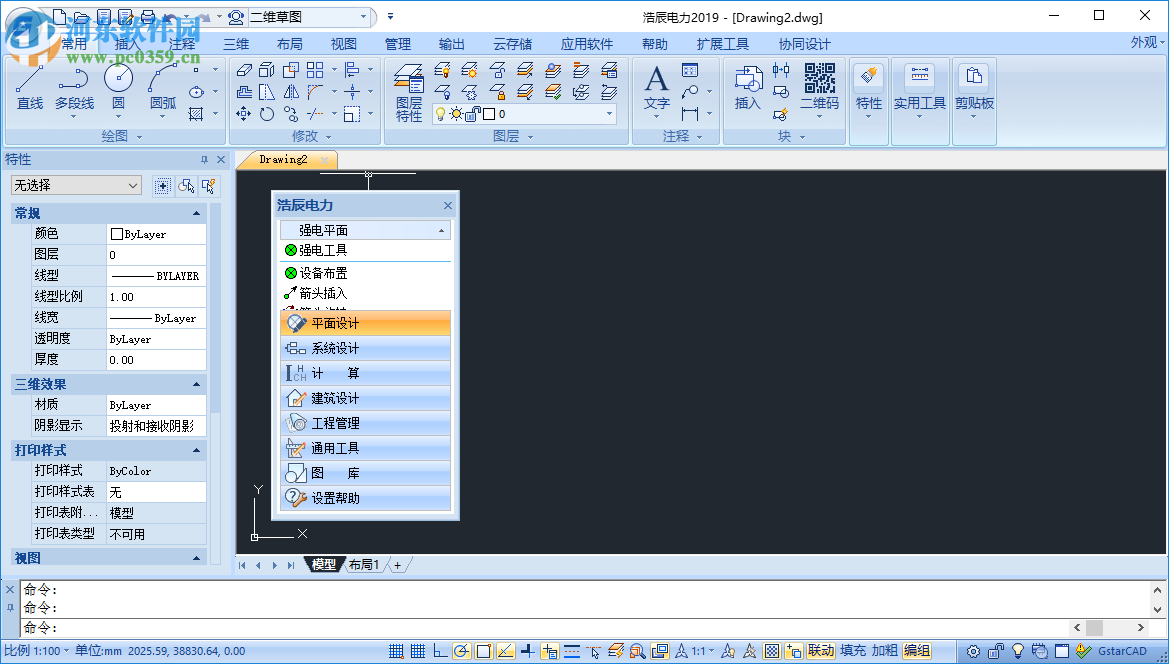Screen dimensions: 1169x664
Task: Toggle 加粗 in status bar
Action: coord(885,651)
